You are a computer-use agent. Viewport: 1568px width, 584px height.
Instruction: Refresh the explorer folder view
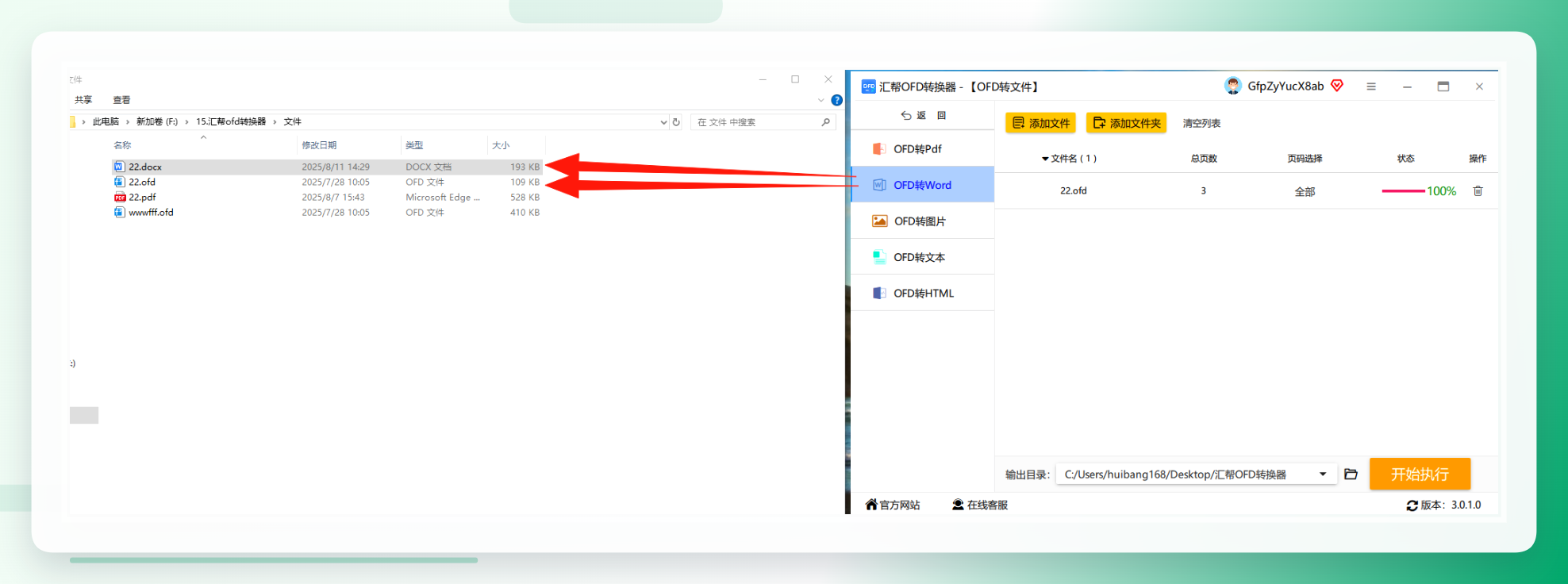point(676,122)
